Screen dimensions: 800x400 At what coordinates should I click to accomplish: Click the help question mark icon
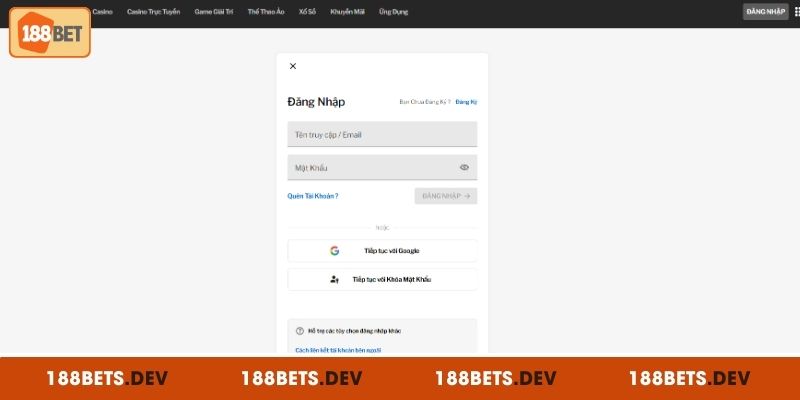pyautogui.click(x=300, y=331)
